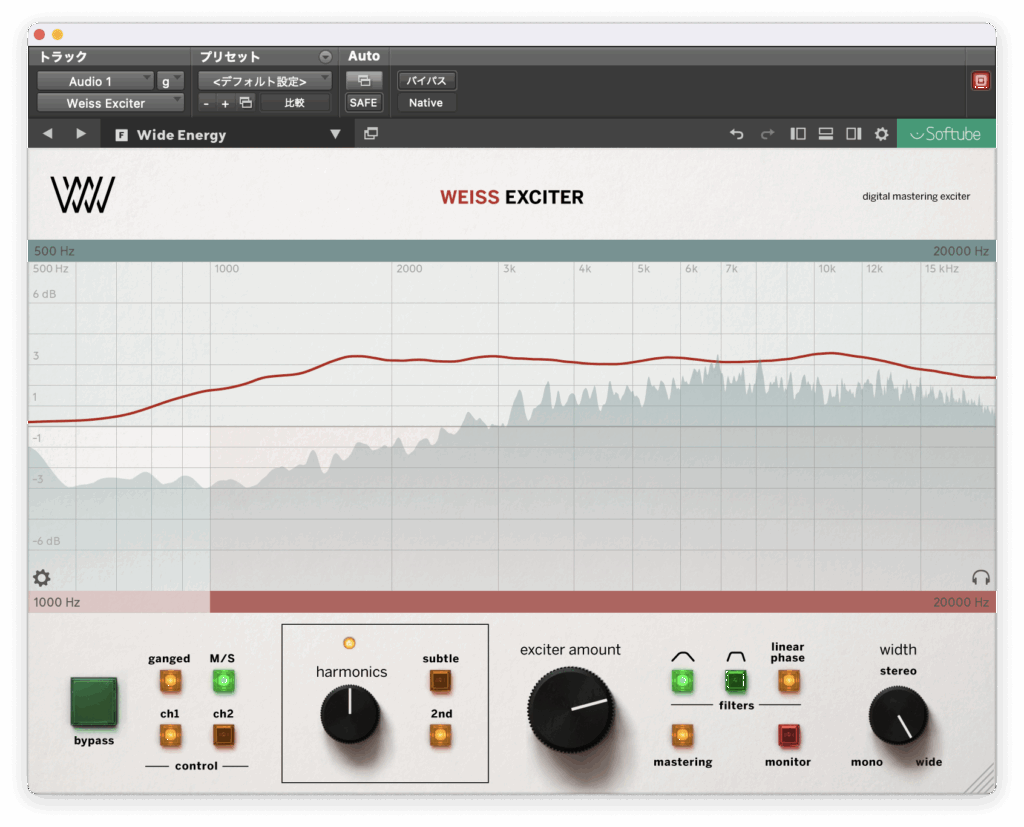Click the トラック header label
The height and width of the screenshot is (827, 1024).
click(63, 57)
